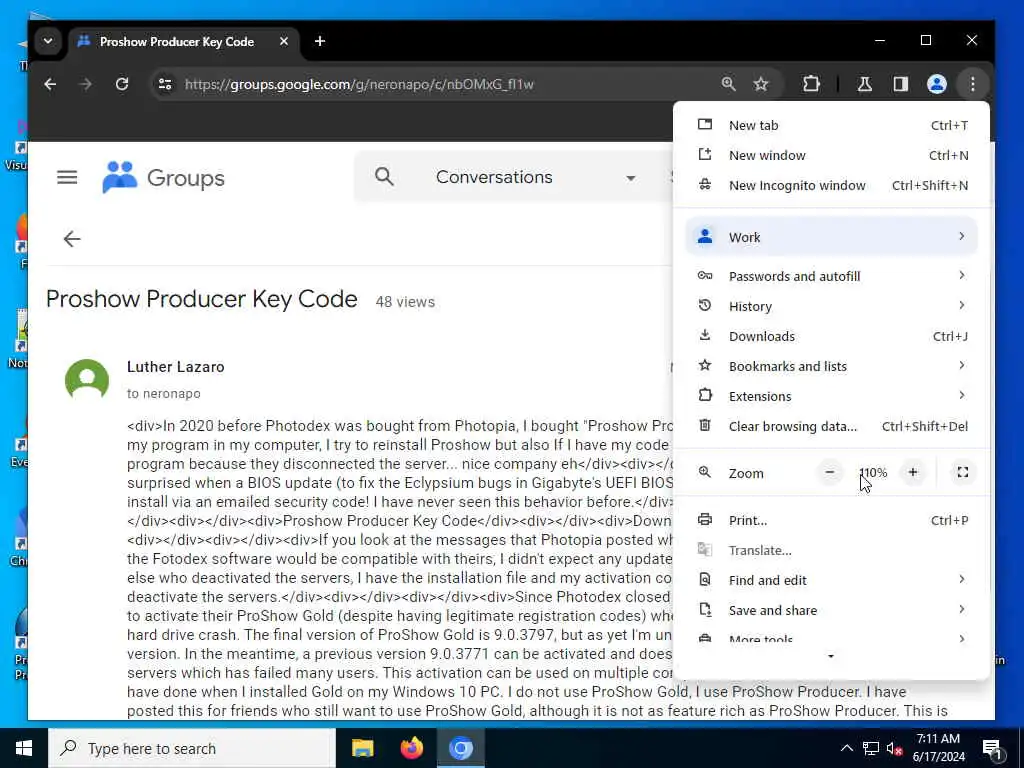Image resolution: width=1024 pixels, height=768 pixels.
Task: Click the Luther Lazaro sender name
Action: click(x=176, y=367)
